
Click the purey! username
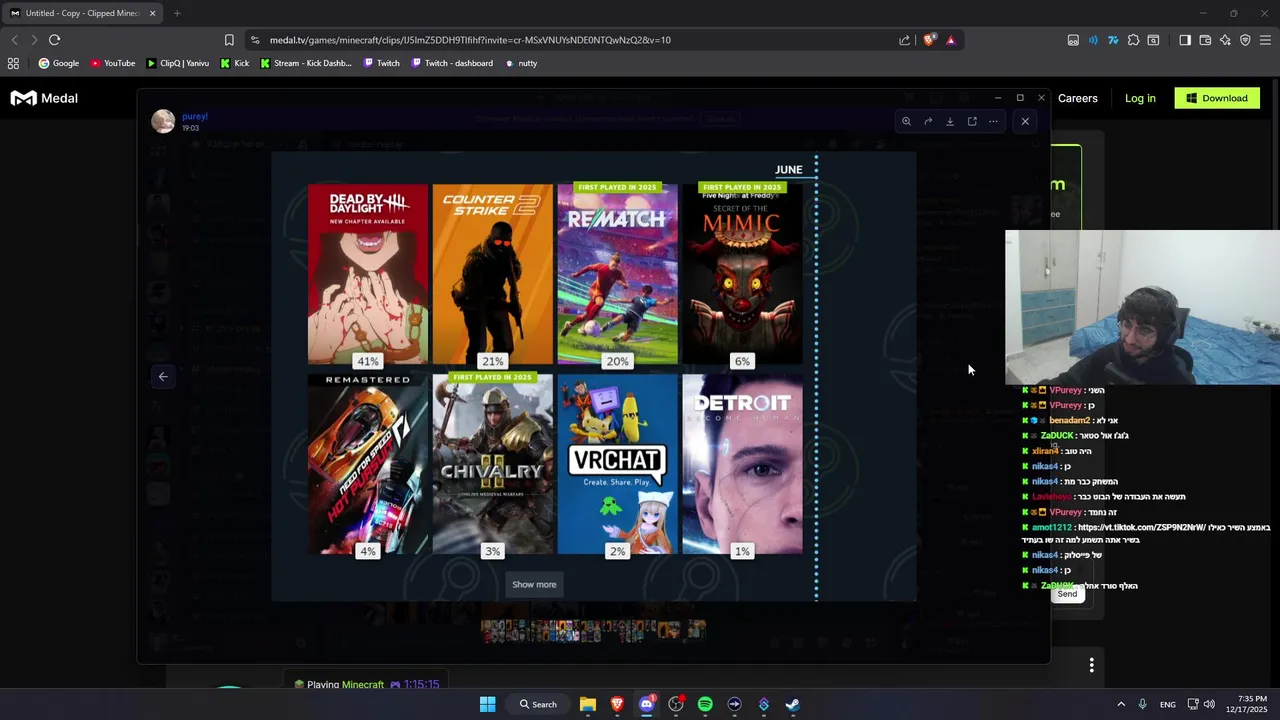195,116
